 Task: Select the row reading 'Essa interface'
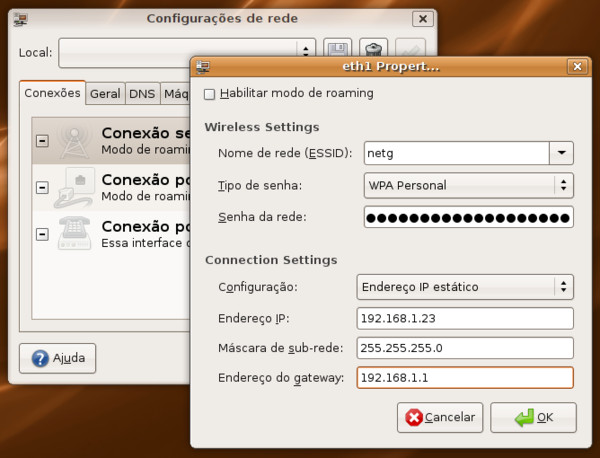(x=111, y=234)
